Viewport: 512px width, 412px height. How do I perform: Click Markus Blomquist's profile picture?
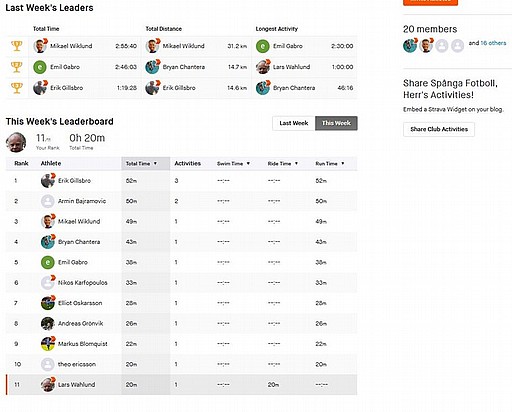click(x=48, y=344)
